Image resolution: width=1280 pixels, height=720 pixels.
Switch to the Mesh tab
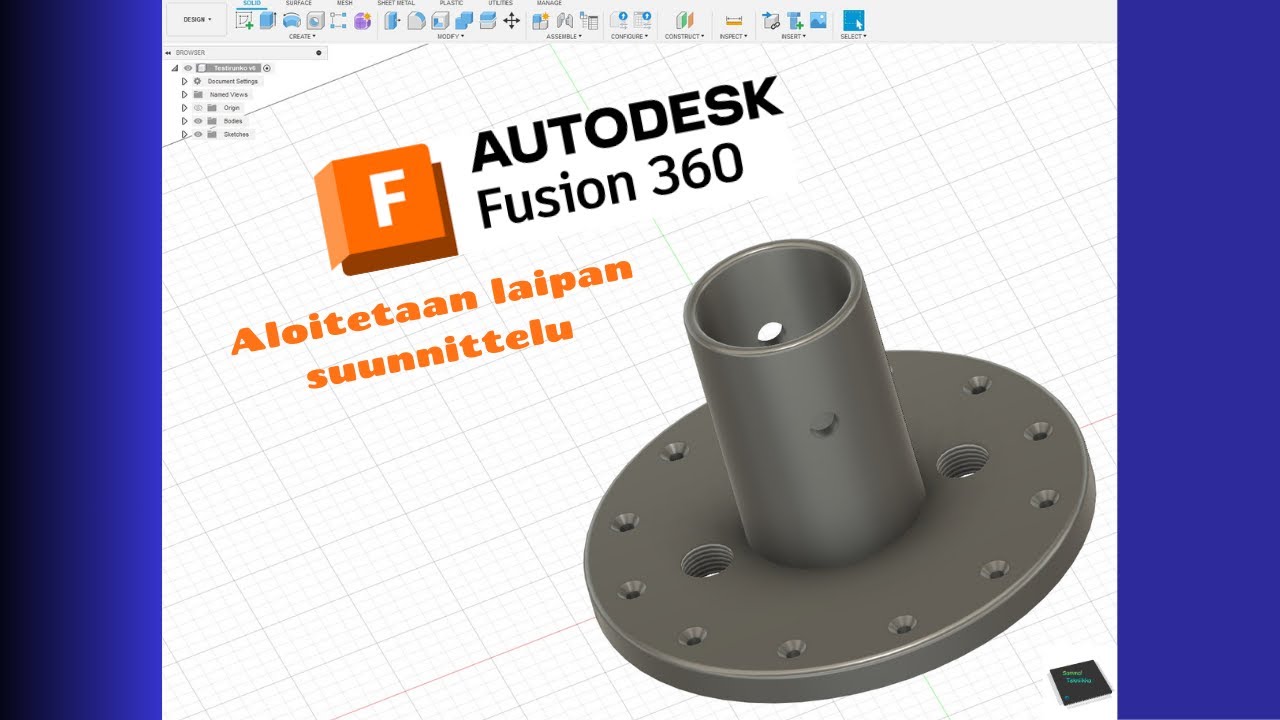[344, 3]
